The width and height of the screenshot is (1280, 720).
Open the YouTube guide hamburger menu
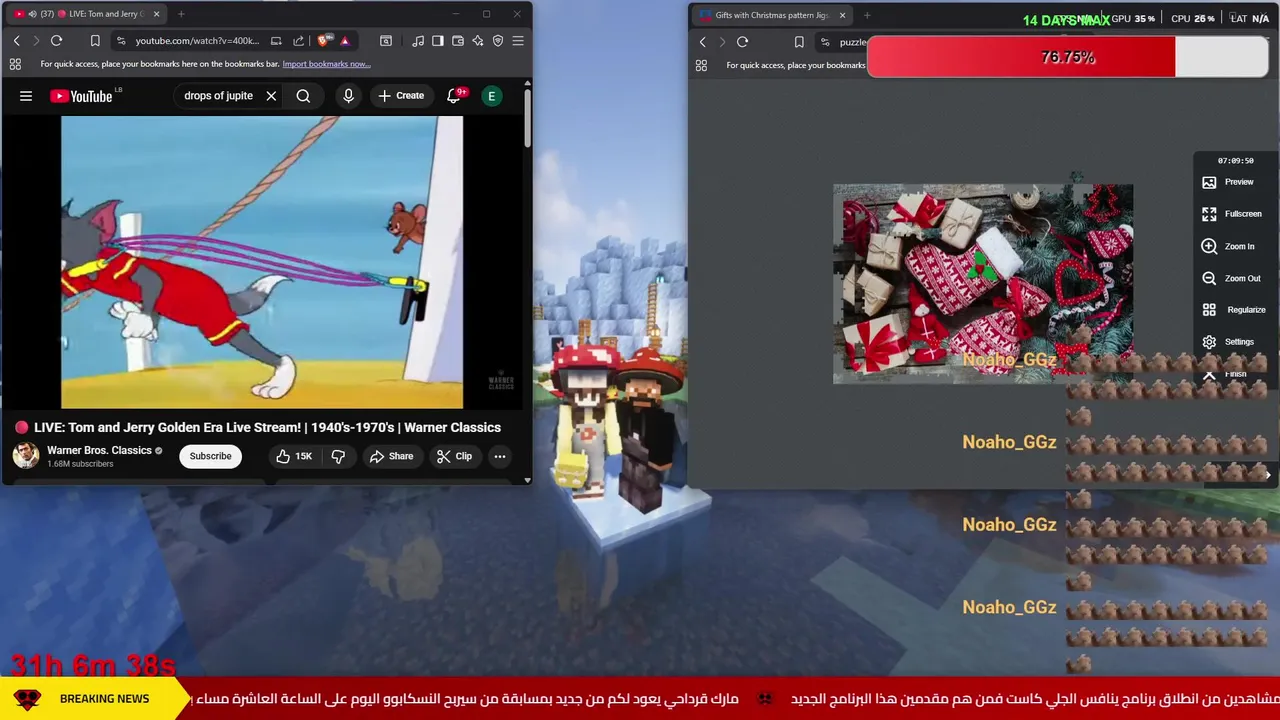click(x=26, y=96)
